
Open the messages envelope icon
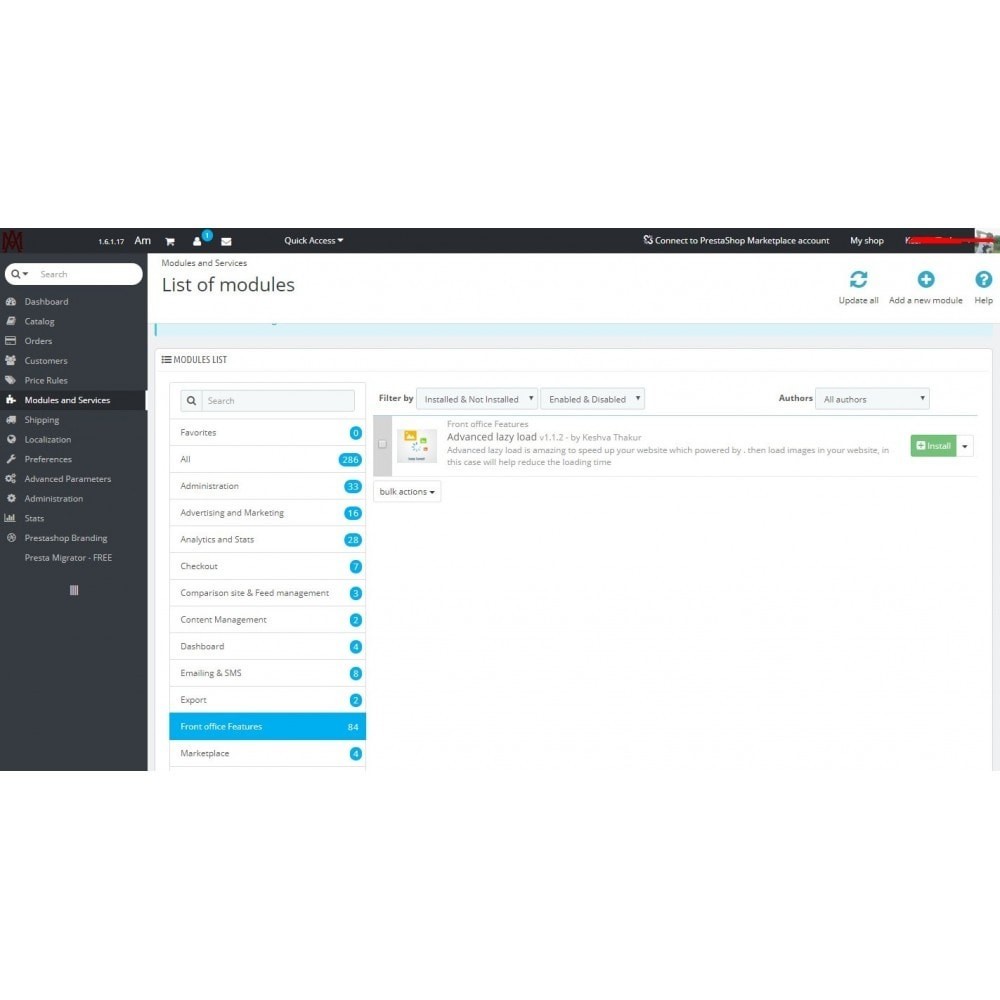[x=226, y=241]
